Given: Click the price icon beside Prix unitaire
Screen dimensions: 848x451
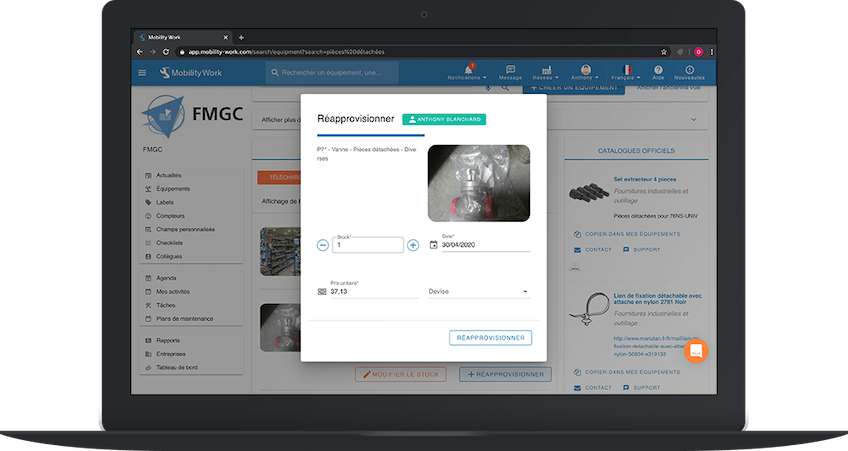Looking at the screenshot, I should tap(322, 291).
